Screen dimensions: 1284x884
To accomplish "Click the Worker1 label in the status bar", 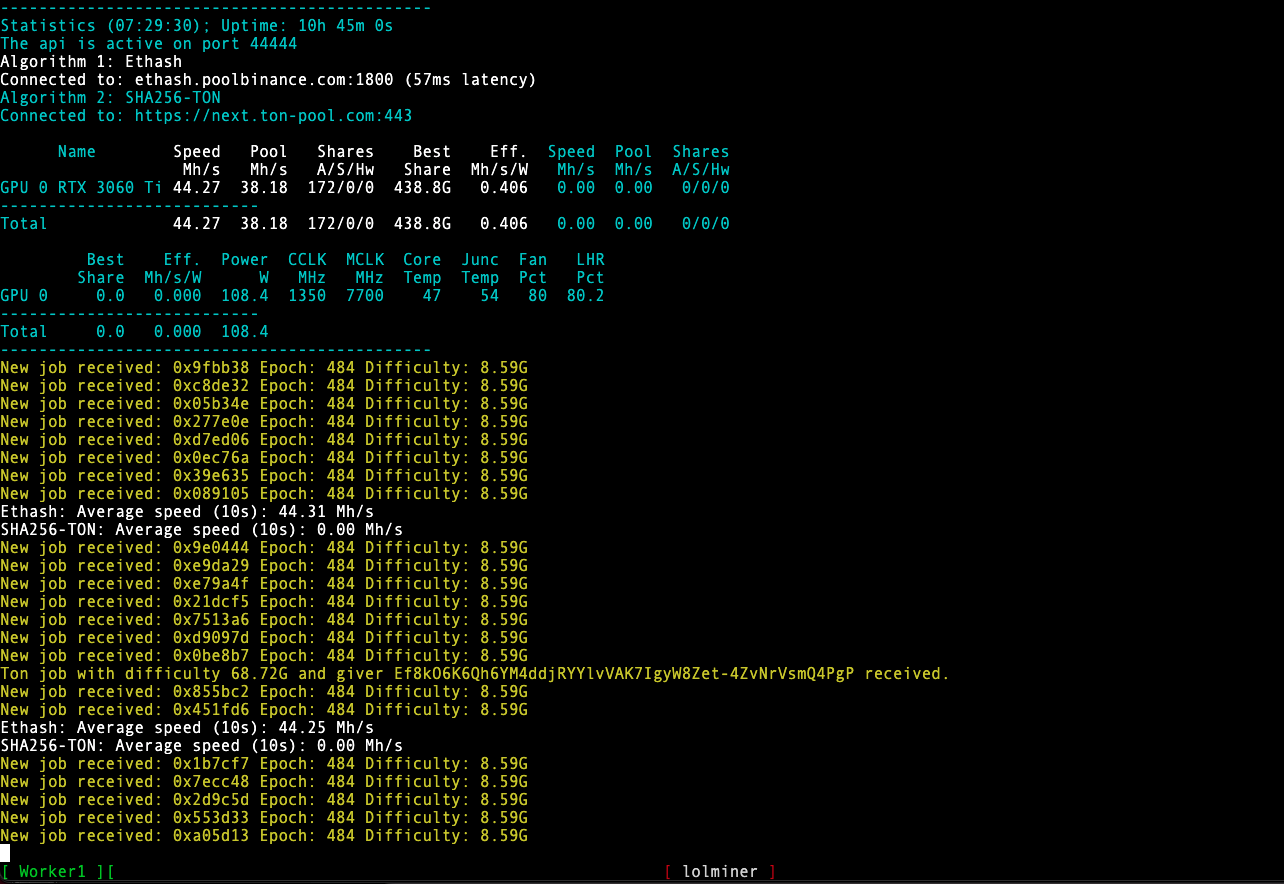I will (55, 871).
